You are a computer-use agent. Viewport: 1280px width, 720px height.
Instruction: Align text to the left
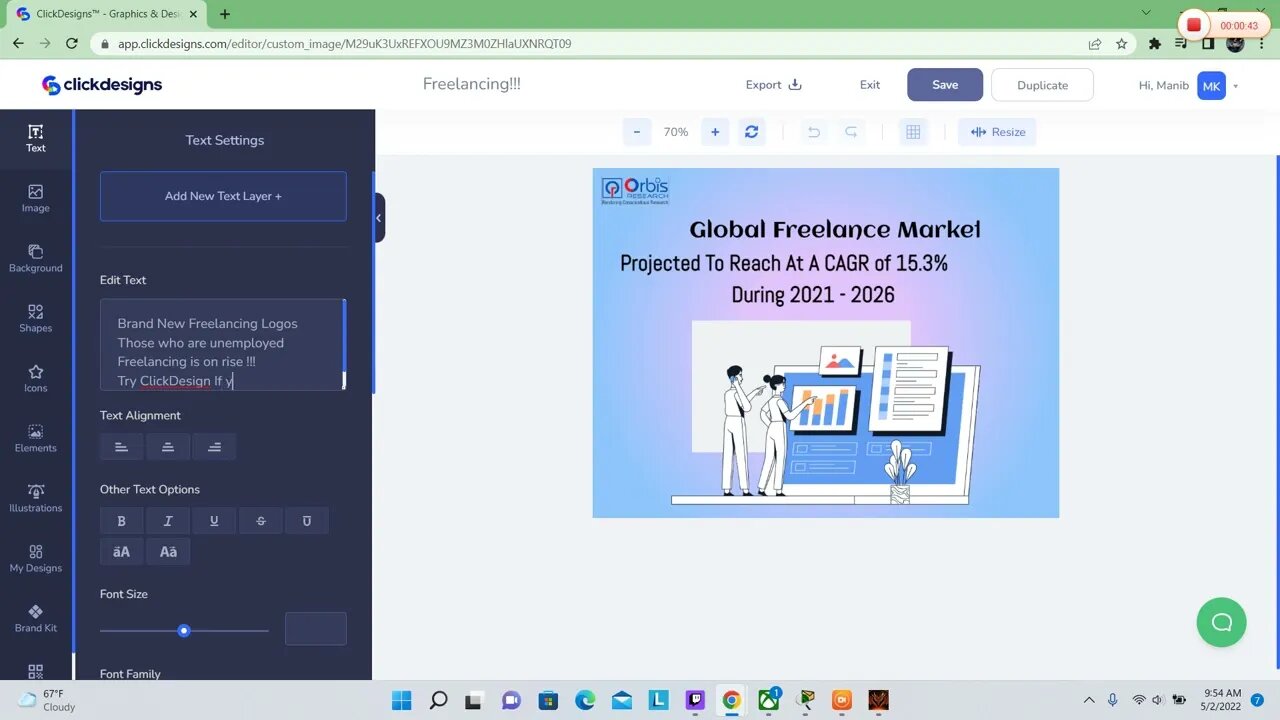click(121, 447)
